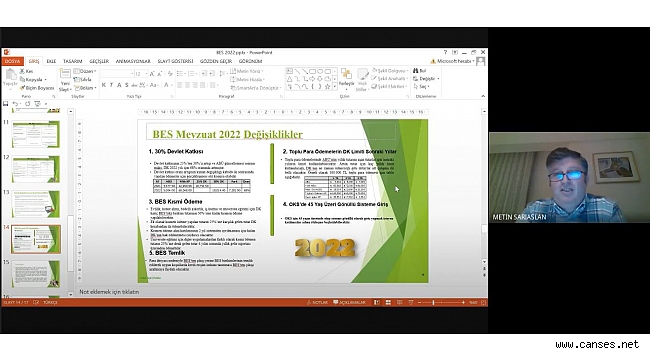Toggle the NOTLAR notes pane
Viewport: 650px width, 360px height.
[x=317, y=303]
